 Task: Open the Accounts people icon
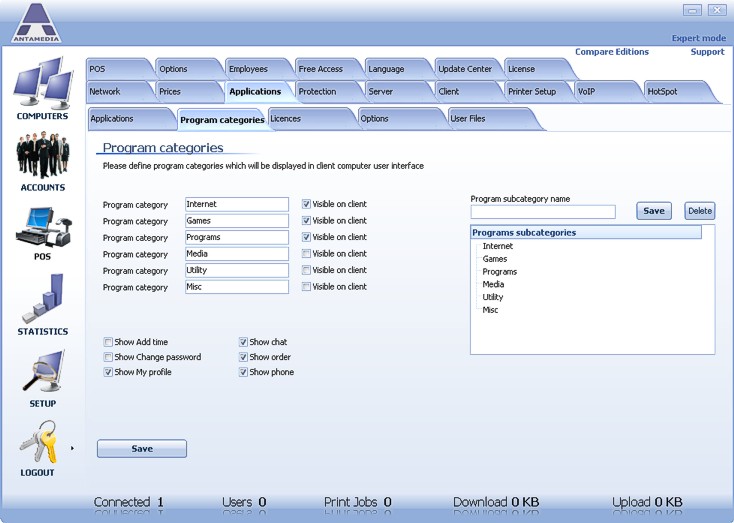coord(43,154)
